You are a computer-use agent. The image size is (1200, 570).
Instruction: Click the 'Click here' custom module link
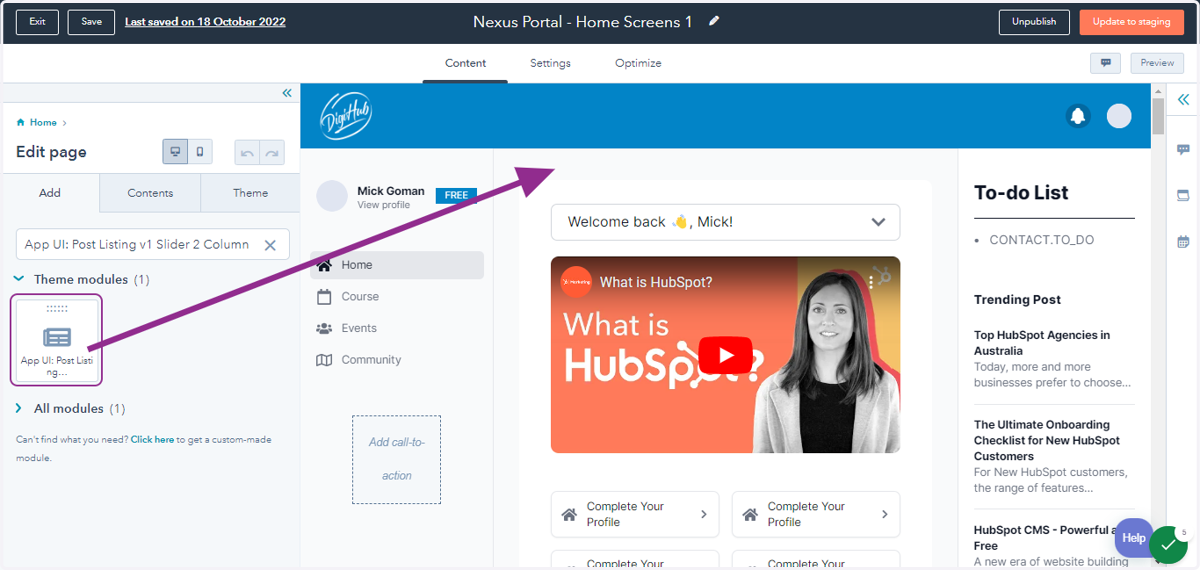pos(152,439)
